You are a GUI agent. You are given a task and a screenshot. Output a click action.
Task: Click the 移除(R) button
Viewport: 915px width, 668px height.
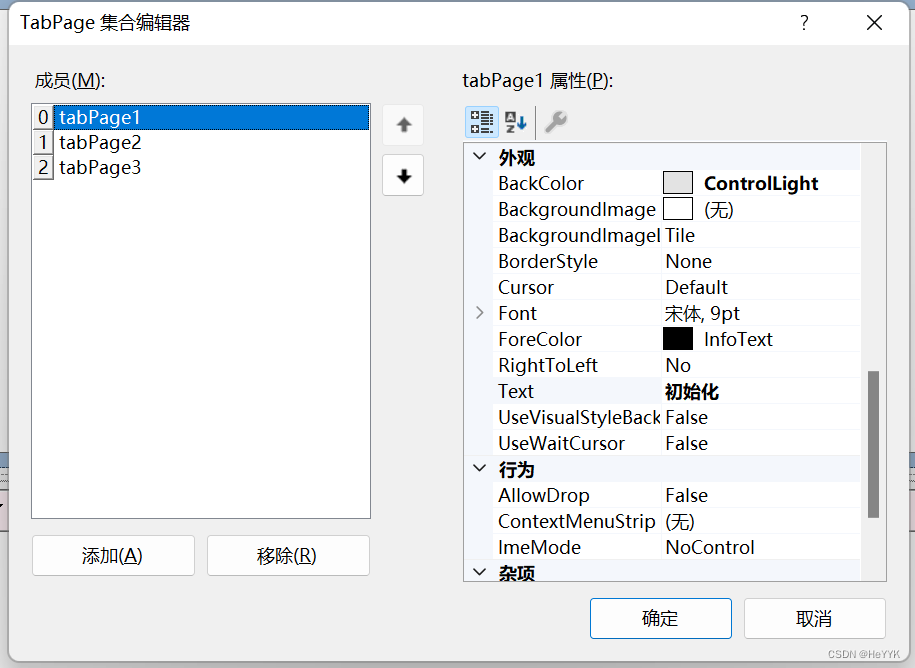tap(288, 555)
